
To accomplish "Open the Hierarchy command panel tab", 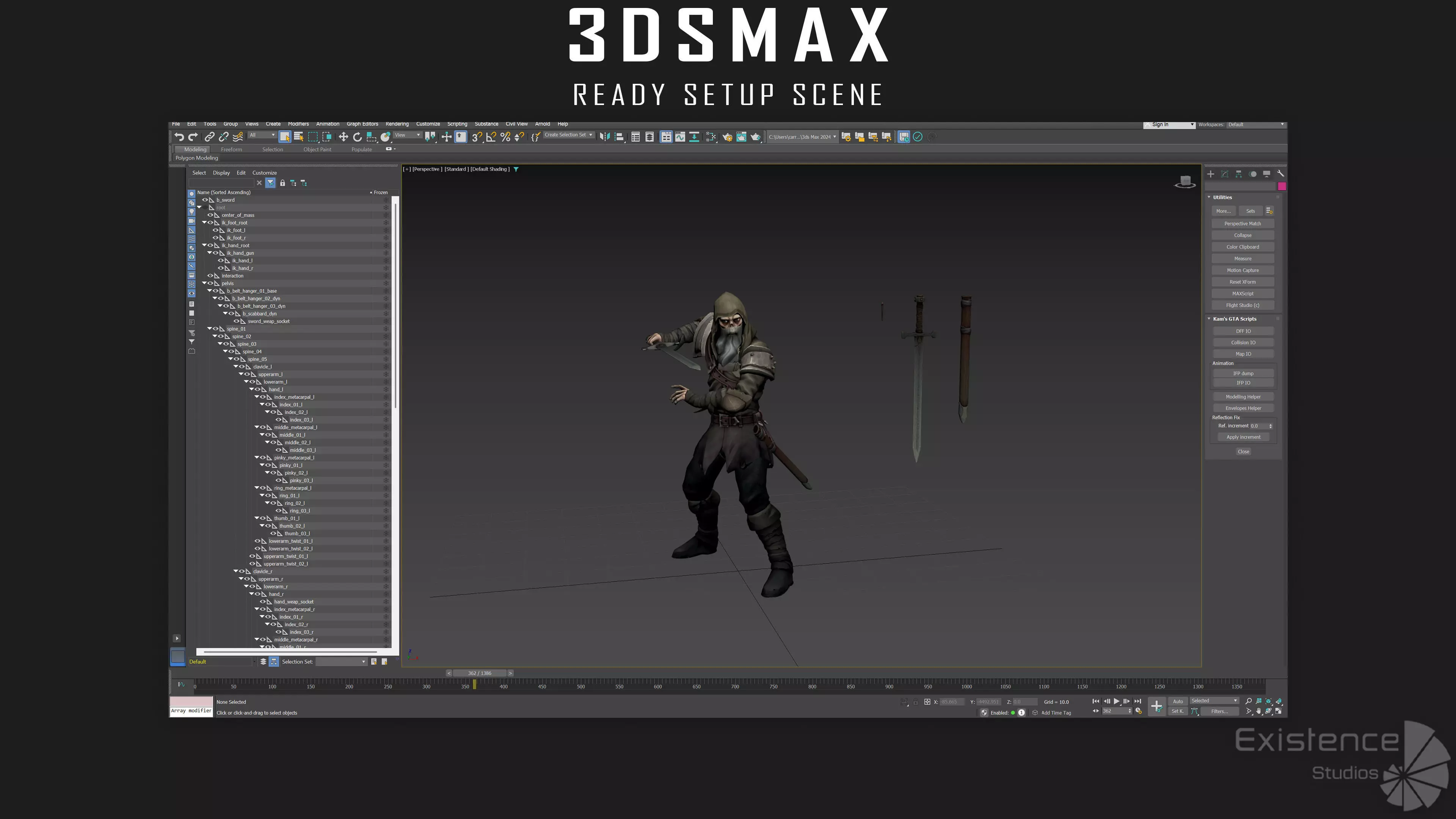I will click(x=1238, y=174).
